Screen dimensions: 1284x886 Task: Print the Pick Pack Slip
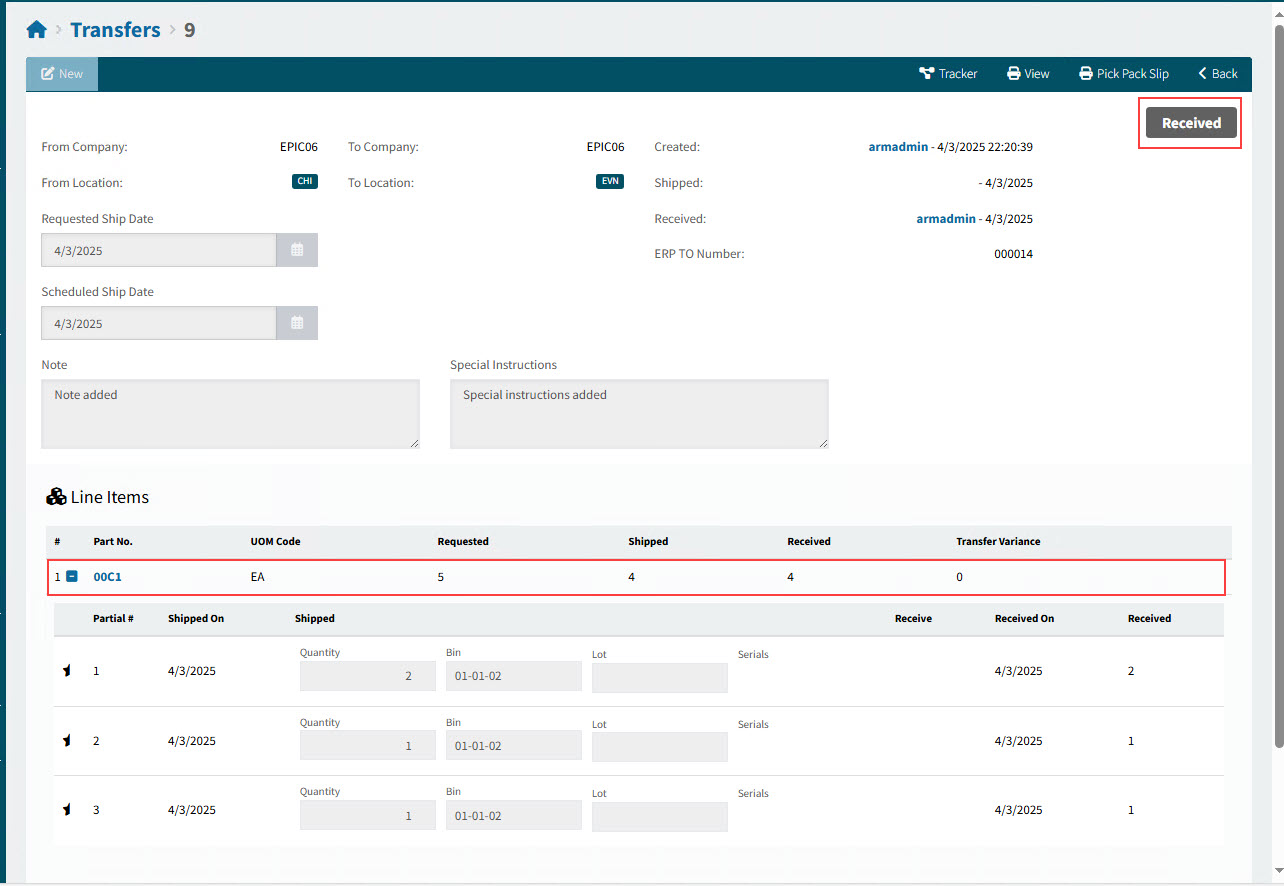[1124, 74]
